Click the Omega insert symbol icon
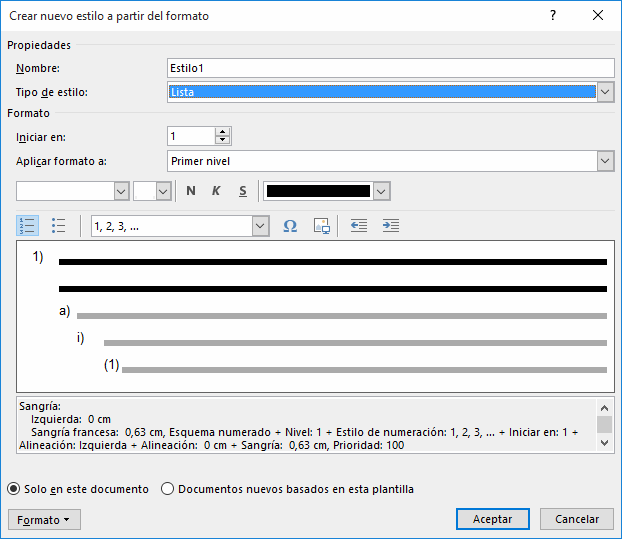 290,226
